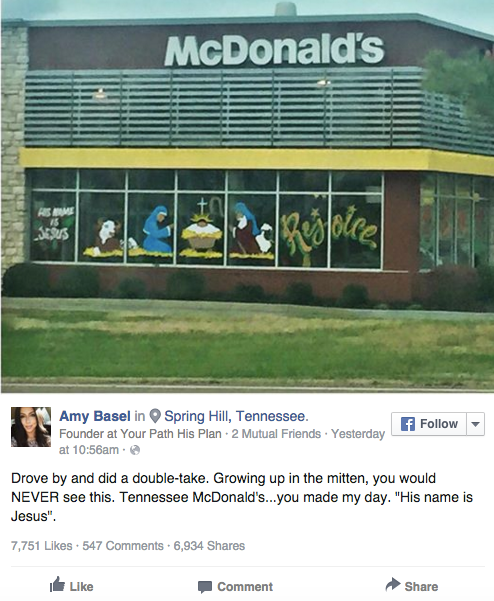The image size is (494, 601).
Task: Click the Share arrow icon
Action: (393, 584)
